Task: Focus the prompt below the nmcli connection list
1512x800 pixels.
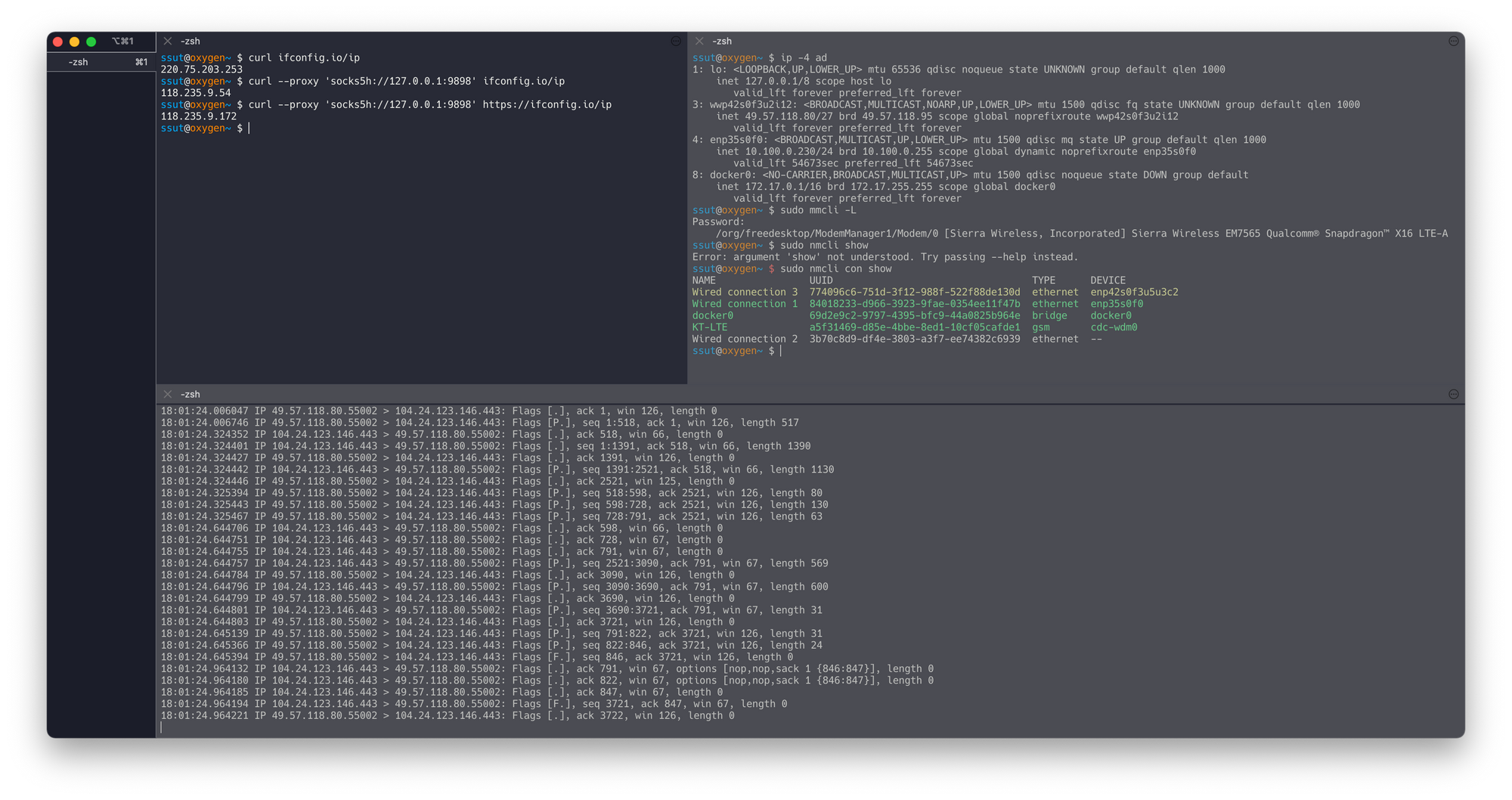Action: [780, 350]
